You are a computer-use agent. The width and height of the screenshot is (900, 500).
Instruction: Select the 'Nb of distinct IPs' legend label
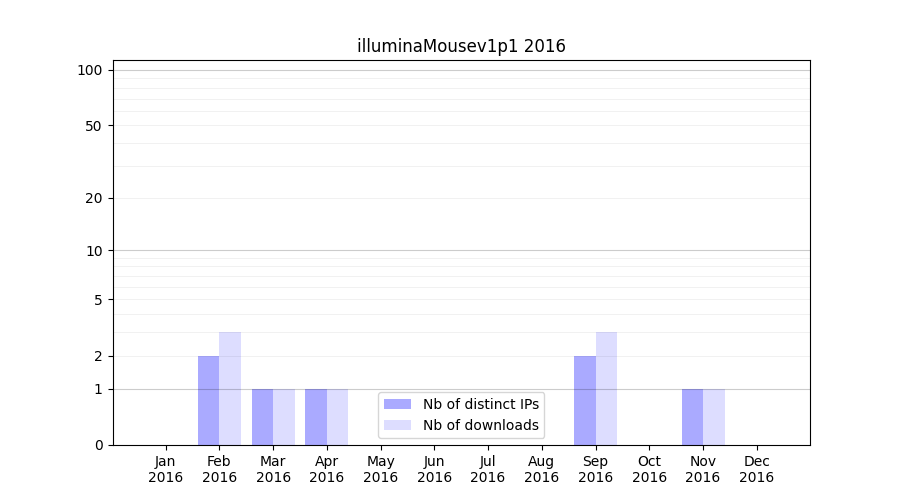(x=481, y=404)
